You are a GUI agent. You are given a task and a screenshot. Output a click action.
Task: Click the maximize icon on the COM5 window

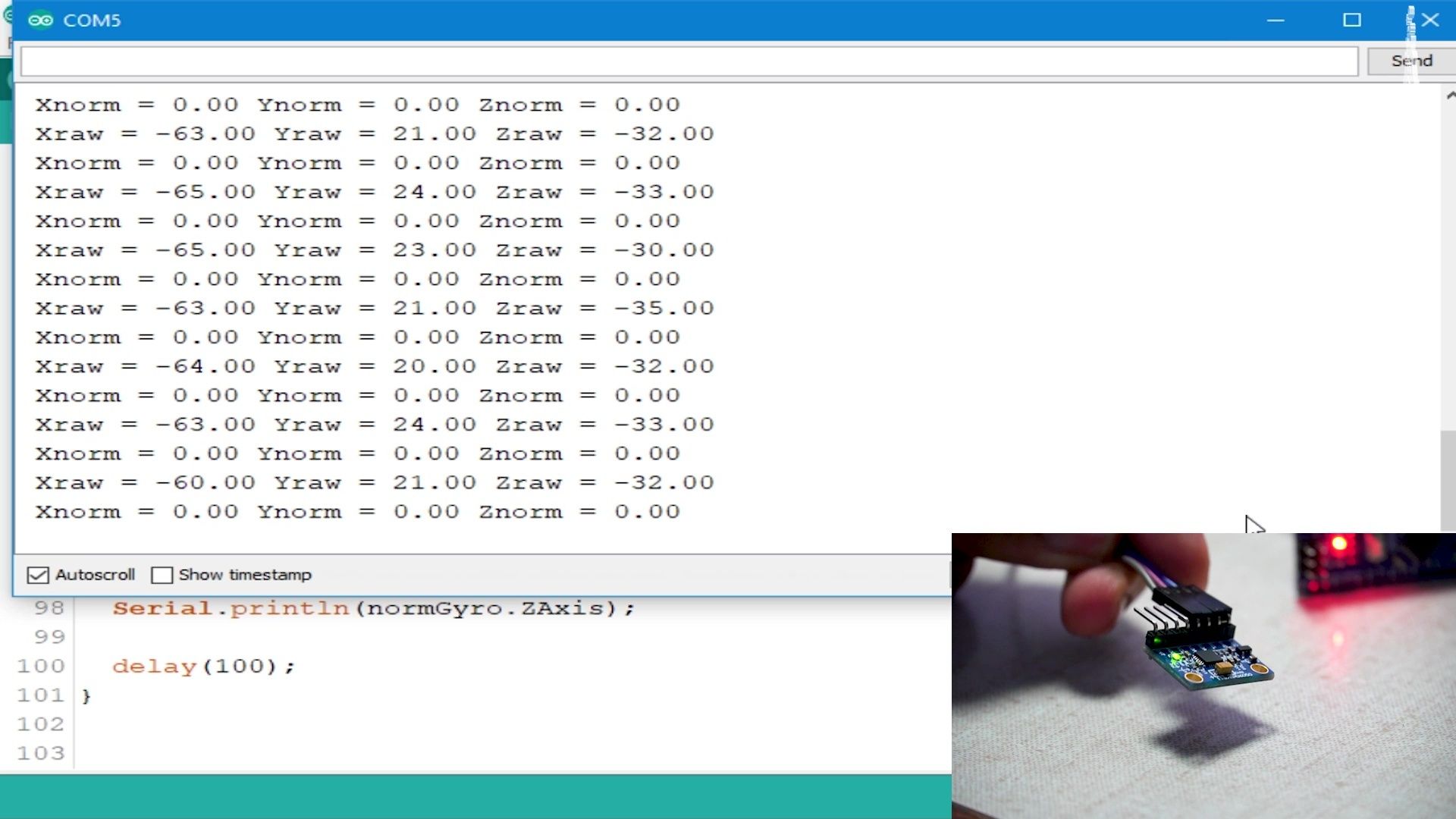pyautogui.click(x=1353, y=20)
